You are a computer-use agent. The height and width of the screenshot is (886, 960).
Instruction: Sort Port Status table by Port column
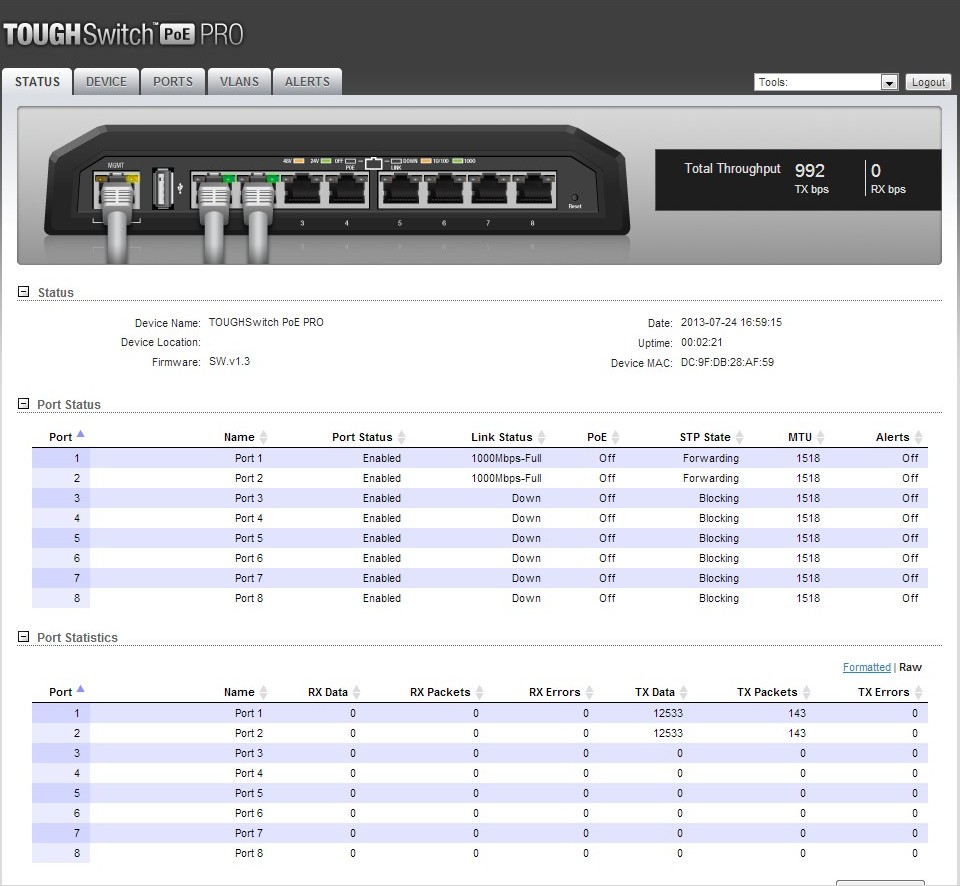66,437
